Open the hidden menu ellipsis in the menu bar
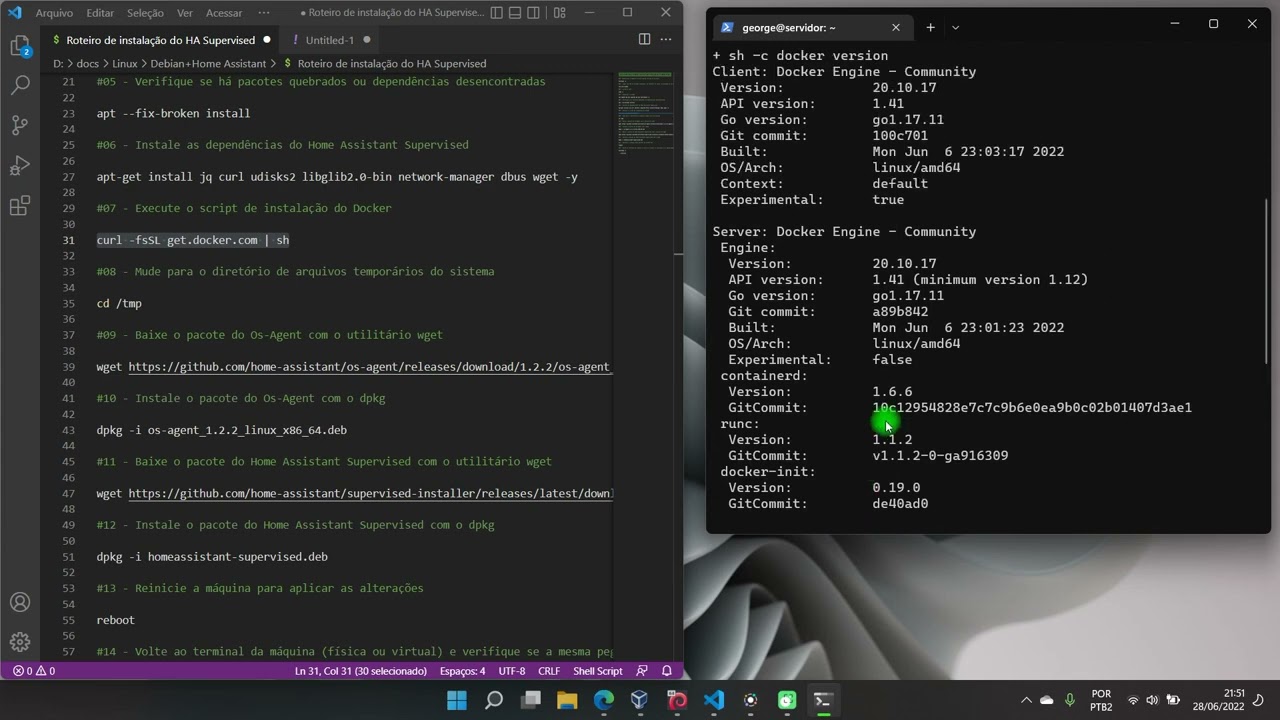1280x720 pixels. [263, 13]
